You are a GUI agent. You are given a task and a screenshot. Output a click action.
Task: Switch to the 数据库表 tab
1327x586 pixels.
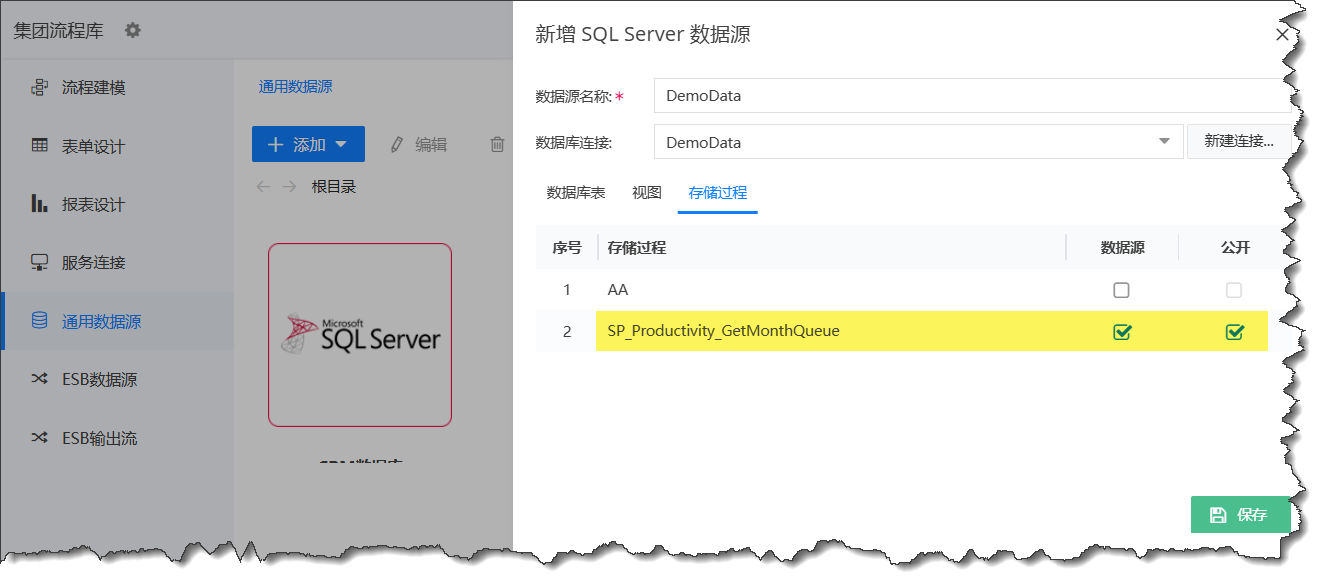(575, 193)
